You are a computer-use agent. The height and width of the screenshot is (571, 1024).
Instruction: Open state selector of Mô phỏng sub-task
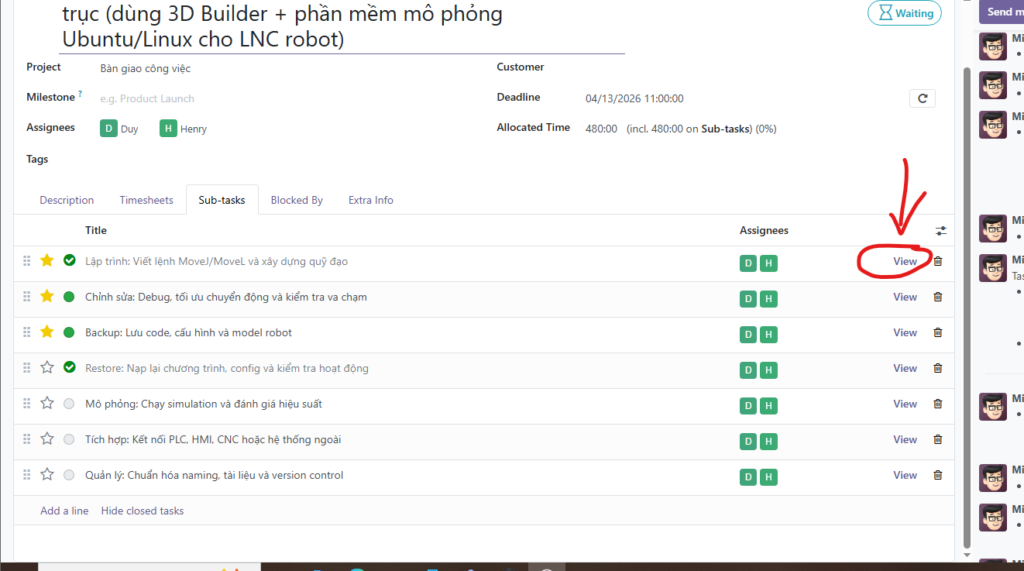[69, 404]
